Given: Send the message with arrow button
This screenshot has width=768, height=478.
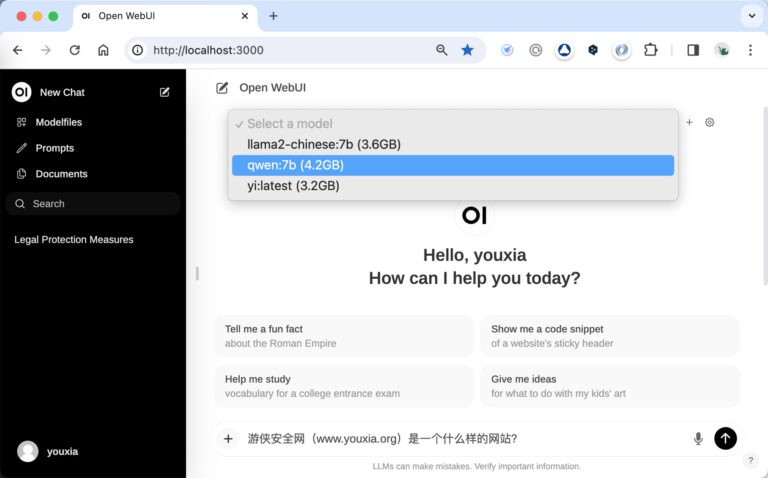Looking at the screenshot, I should 725,438.
